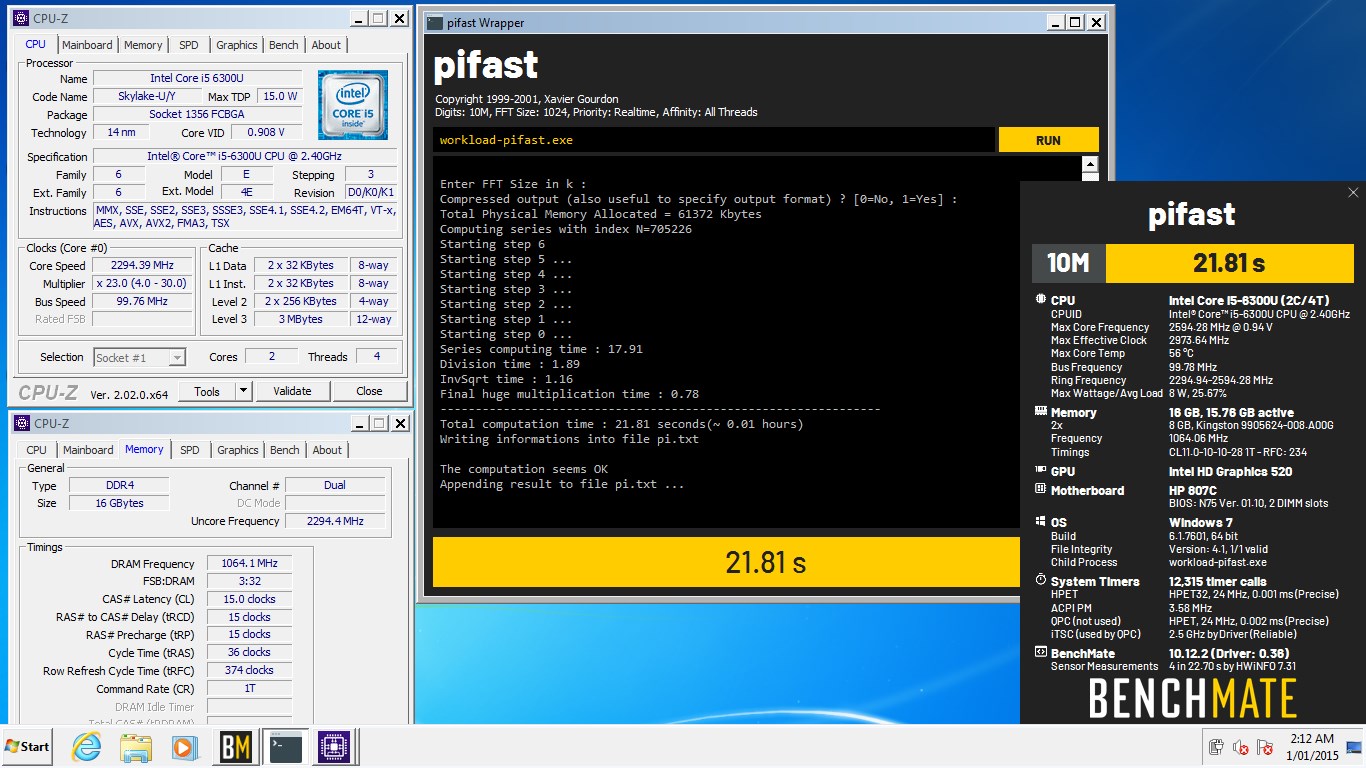1366x768 pixels.
Task: Click the DRAM Frequency value 1064.1 MHz
Action: pyautogui.click(x=249, y=564)
